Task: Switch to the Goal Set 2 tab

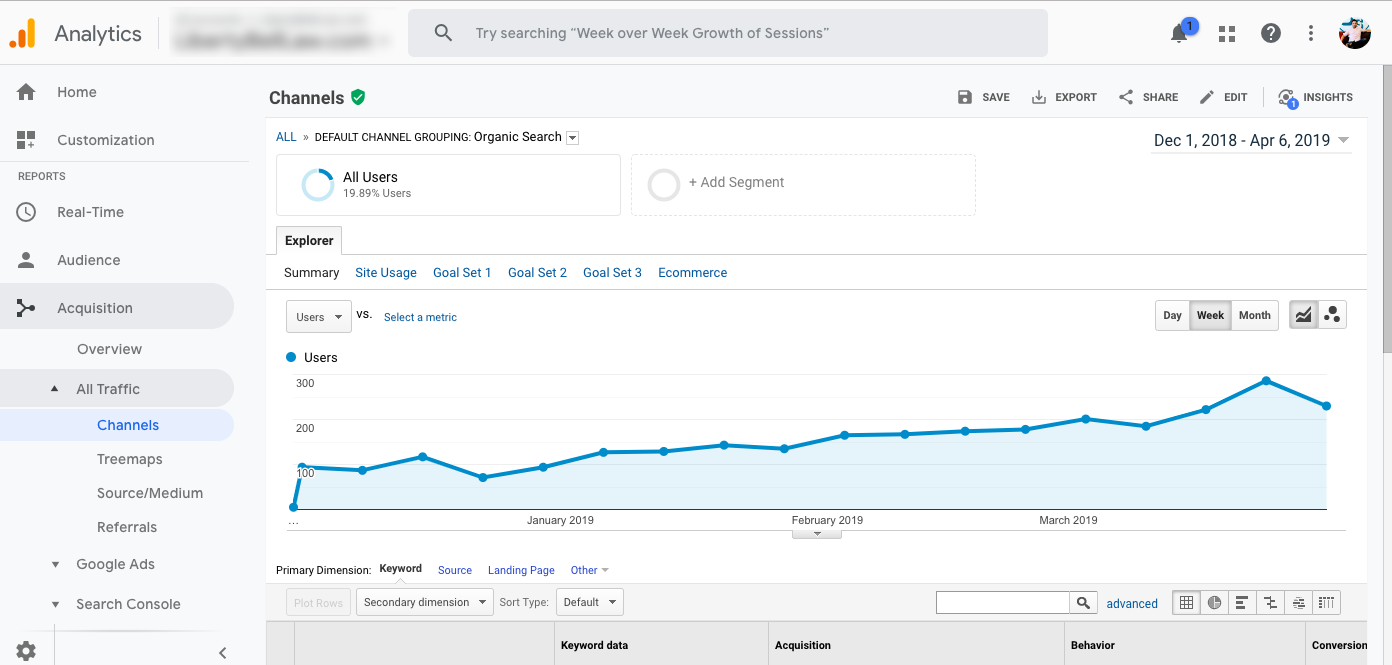Action: point(537,272)
